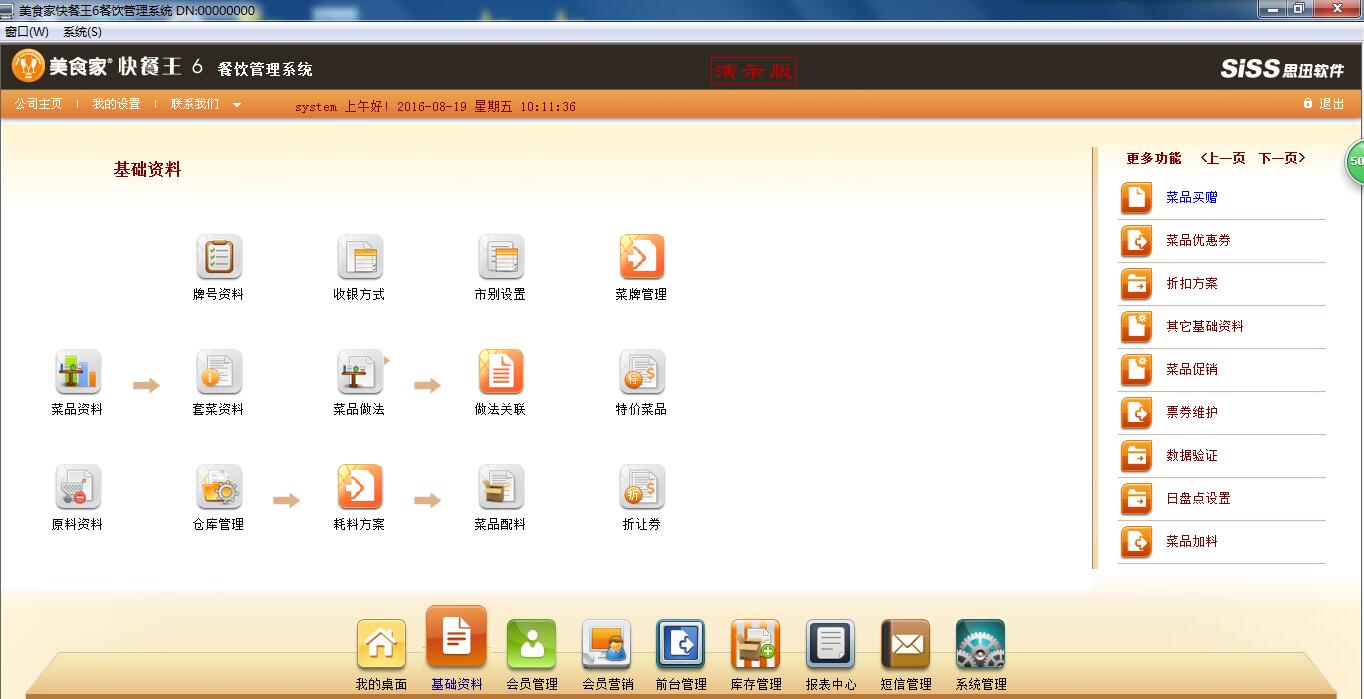Open the 菜品配料 icon
This screenshot has width=1364, height=699.
(x=501, y=487)
